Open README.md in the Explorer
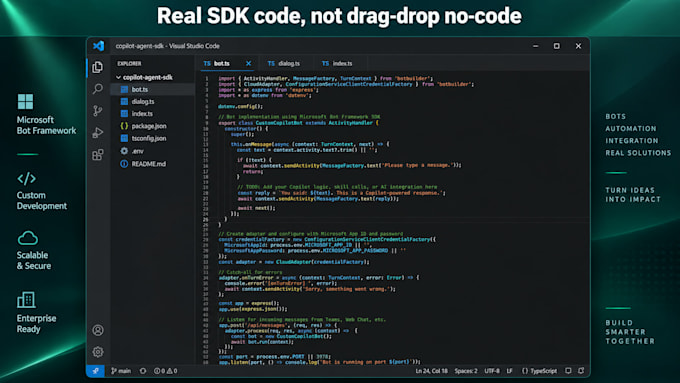The height and width of the screenshot is (383, 680). (152, 164)
